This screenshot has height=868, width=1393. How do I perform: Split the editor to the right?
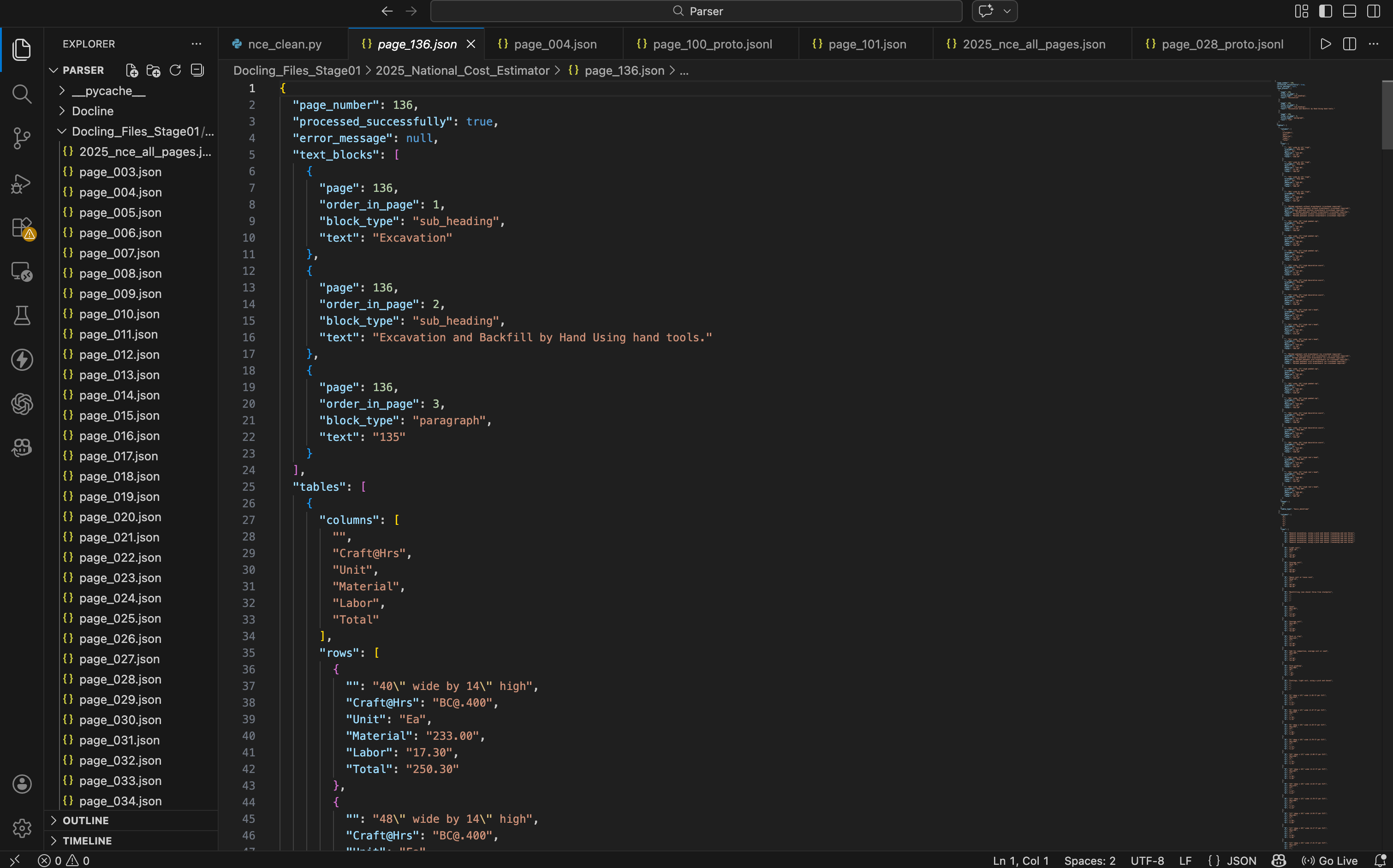click(x=1349, y=44)
